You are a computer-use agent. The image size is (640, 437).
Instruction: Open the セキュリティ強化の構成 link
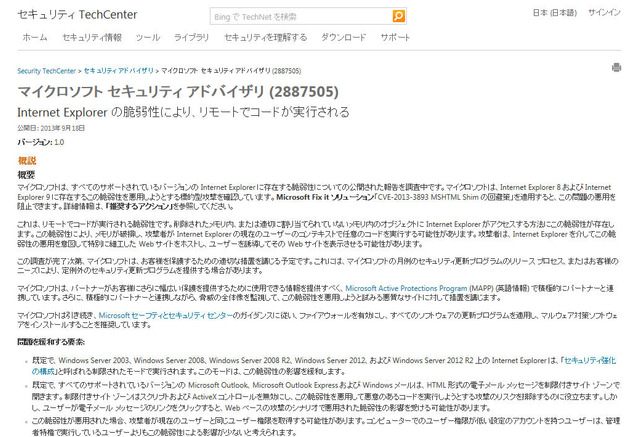point(324,366)
